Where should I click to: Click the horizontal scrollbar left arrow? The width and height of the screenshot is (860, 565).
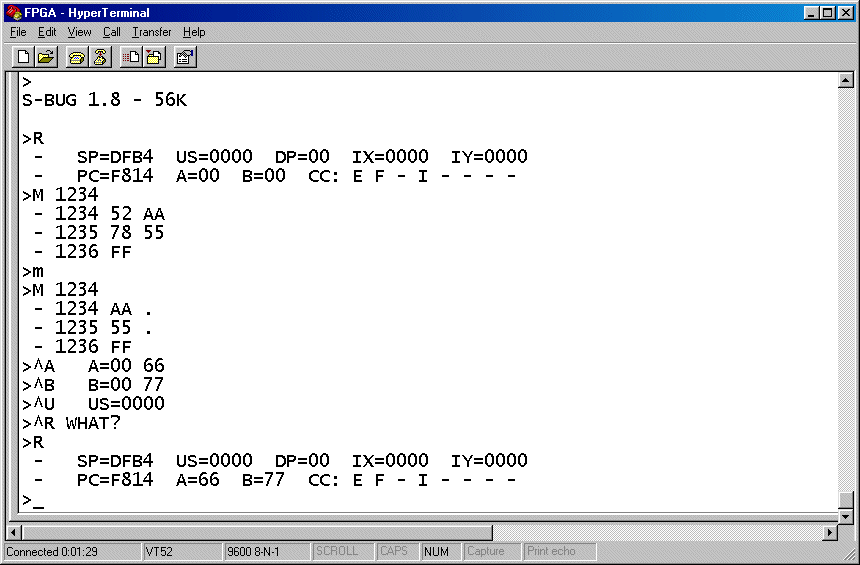[x=15, y=533]
